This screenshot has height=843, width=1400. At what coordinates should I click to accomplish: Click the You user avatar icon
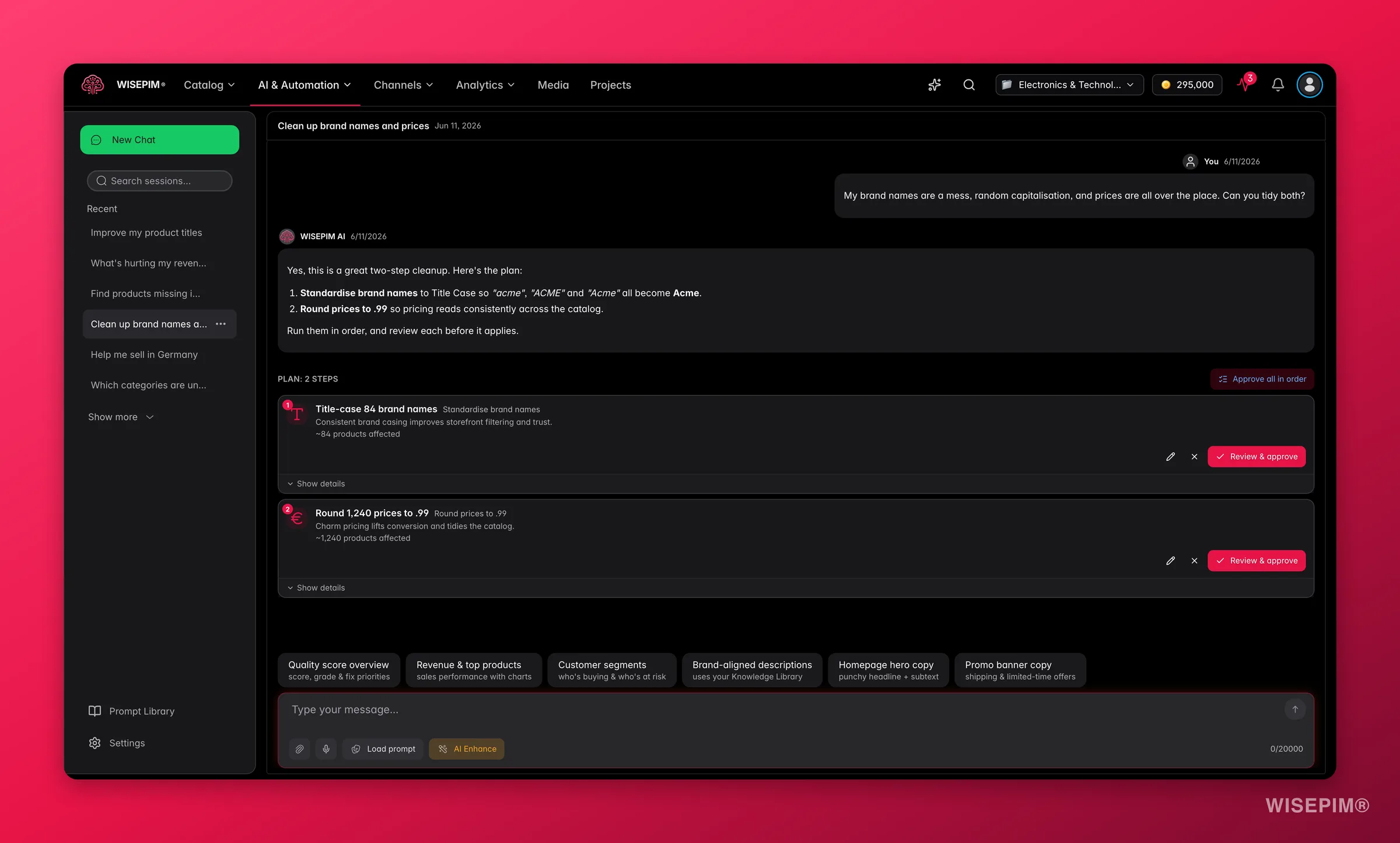tap(1190, 162)
